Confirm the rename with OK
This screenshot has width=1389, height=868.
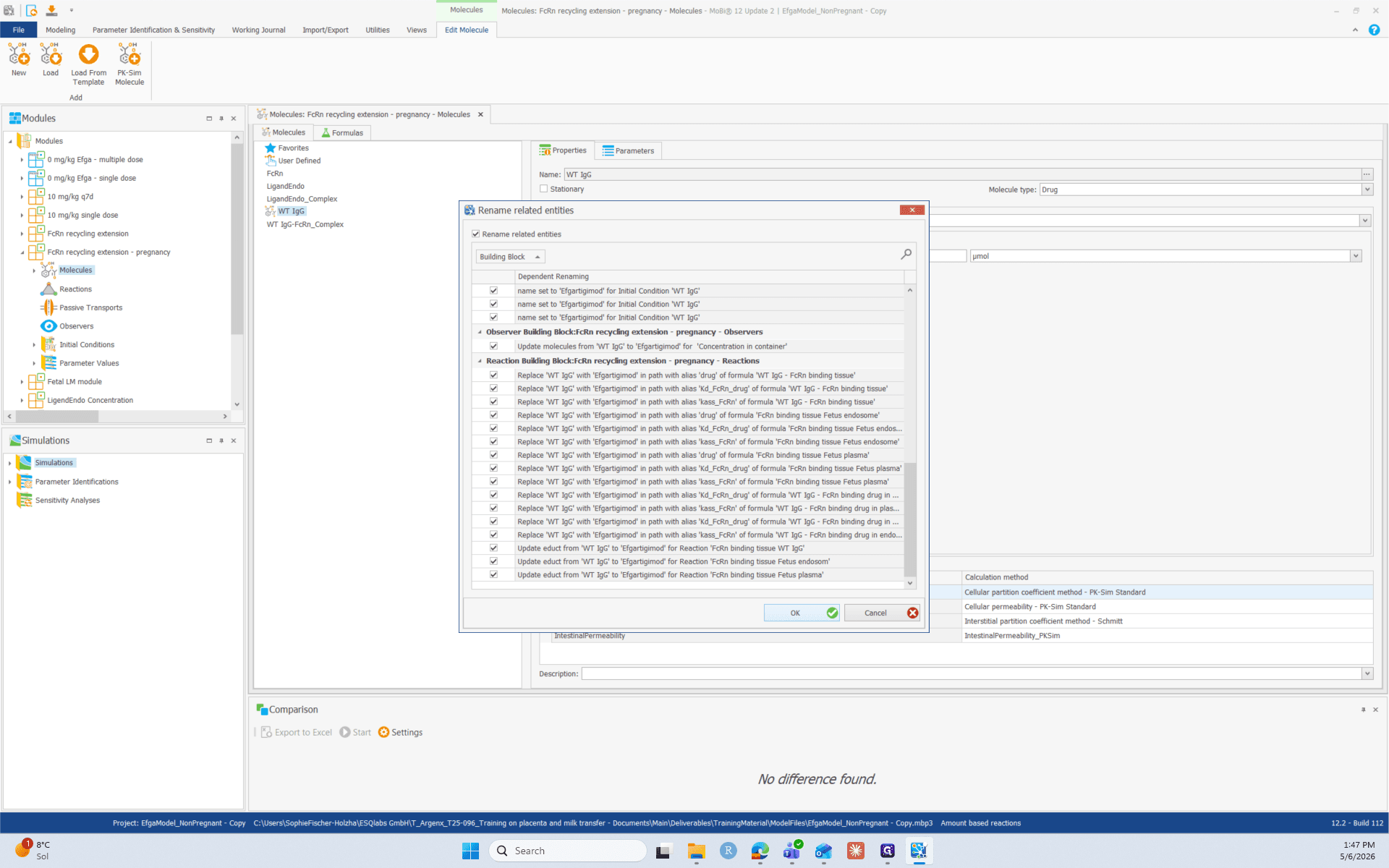[802, 613]
